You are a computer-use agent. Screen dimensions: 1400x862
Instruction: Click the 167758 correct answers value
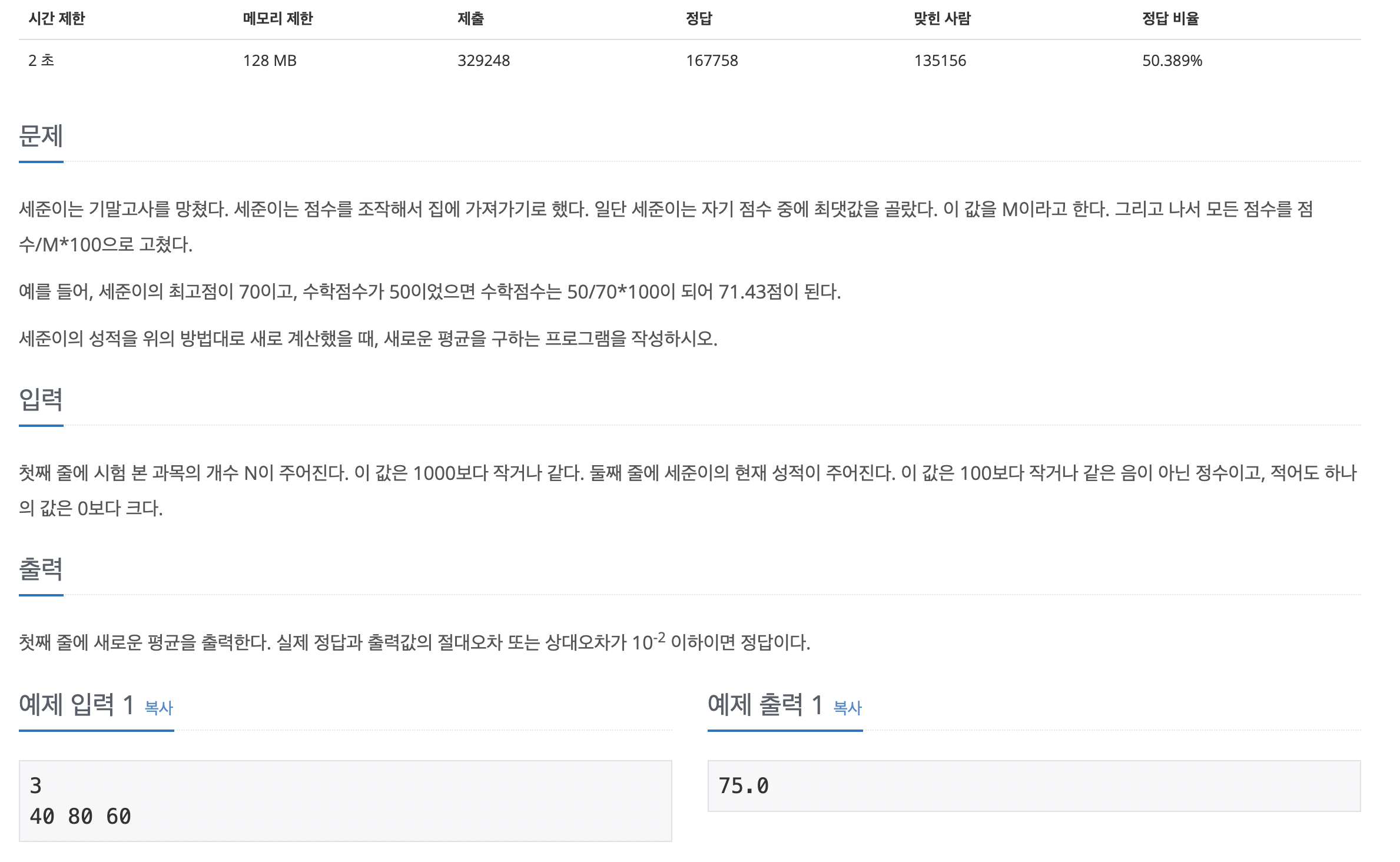click(712, 61)
